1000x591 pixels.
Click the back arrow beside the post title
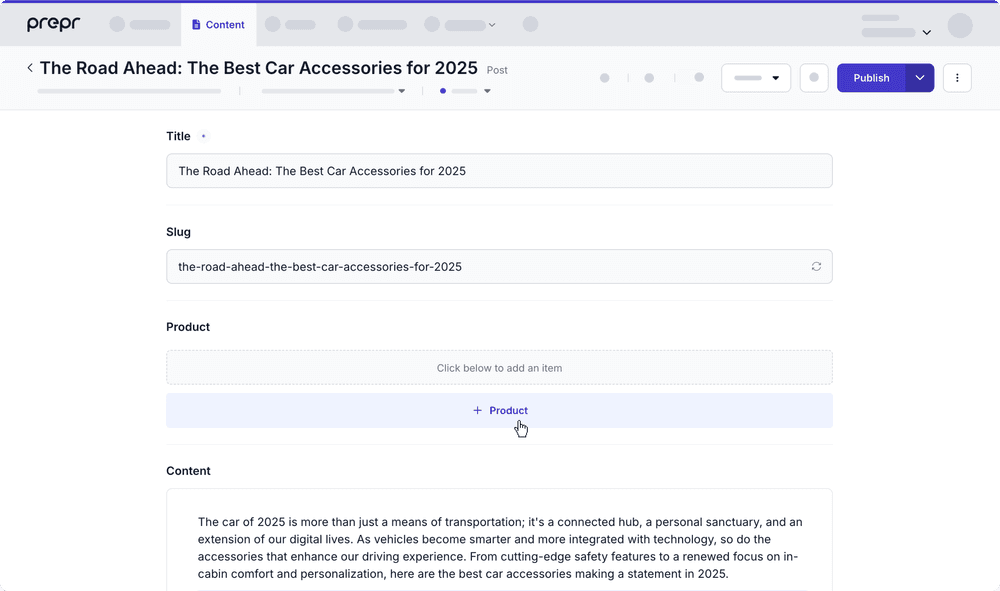[x=30, y=68]
